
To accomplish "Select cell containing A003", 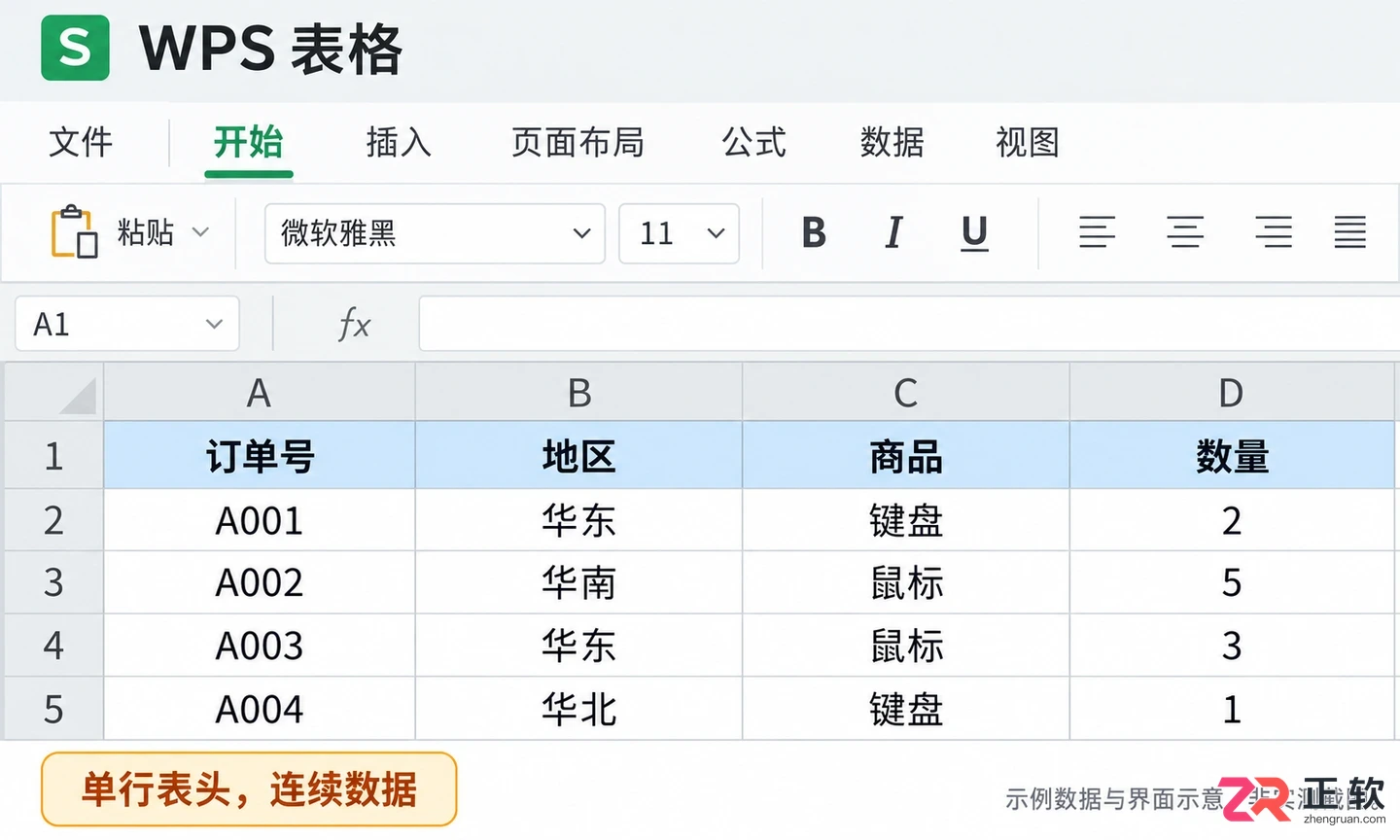I will (260, 646).
